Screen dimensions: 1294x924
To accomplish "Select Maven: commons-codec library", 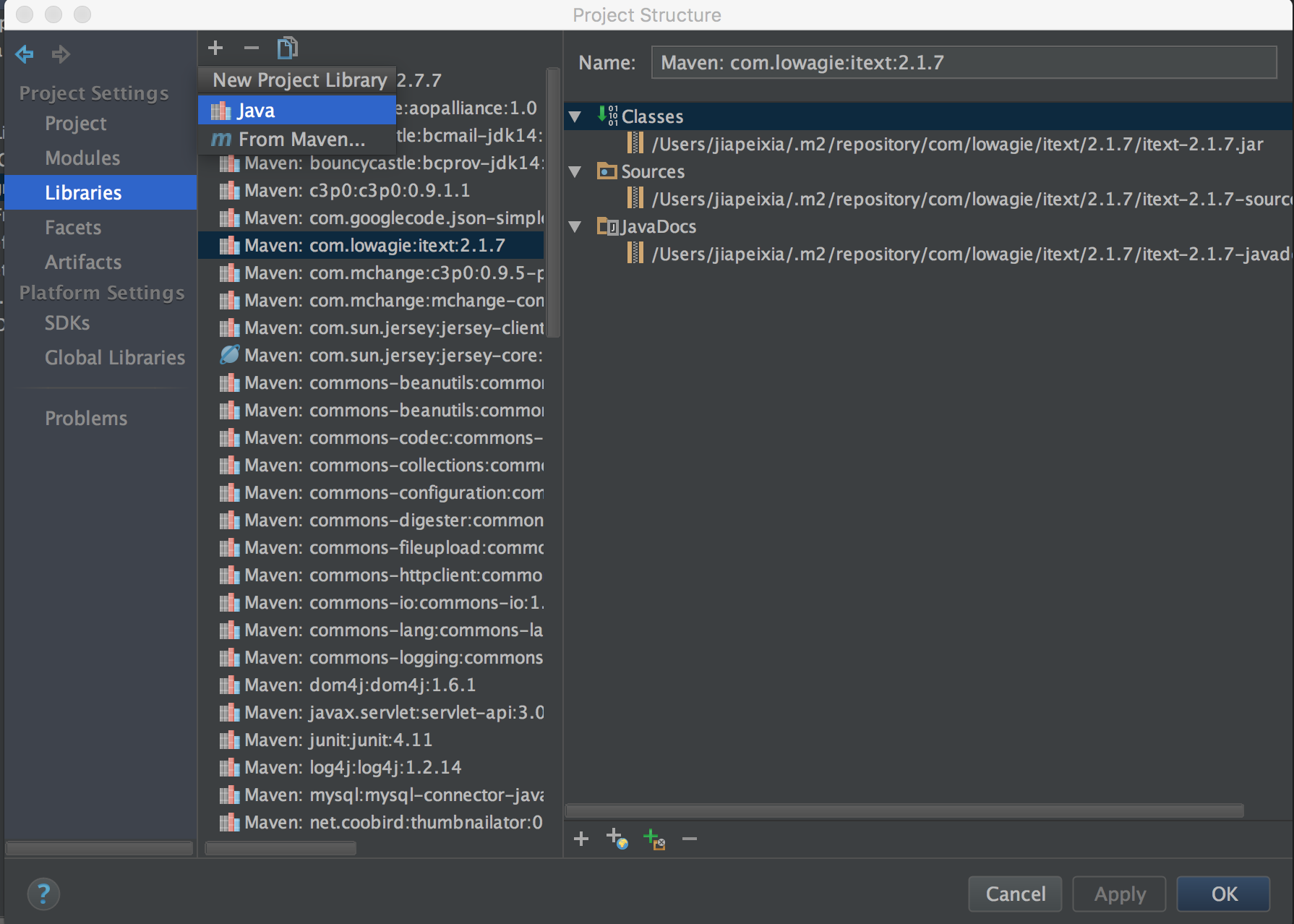I will pyautogui.click(x=371, y=437).
